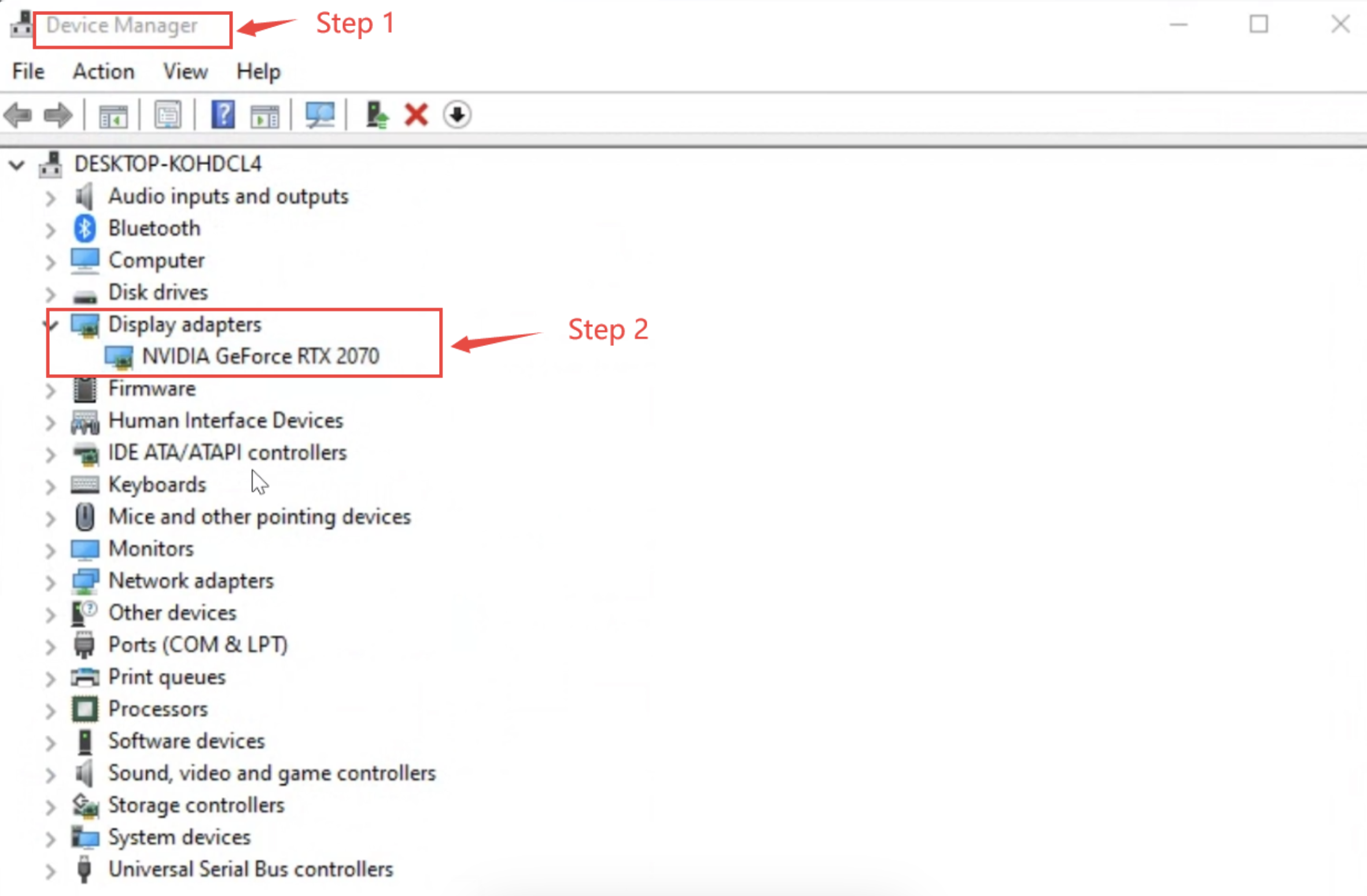Click the Network adapters icon
Screen dimensions: 1367x896
point(85,581)
